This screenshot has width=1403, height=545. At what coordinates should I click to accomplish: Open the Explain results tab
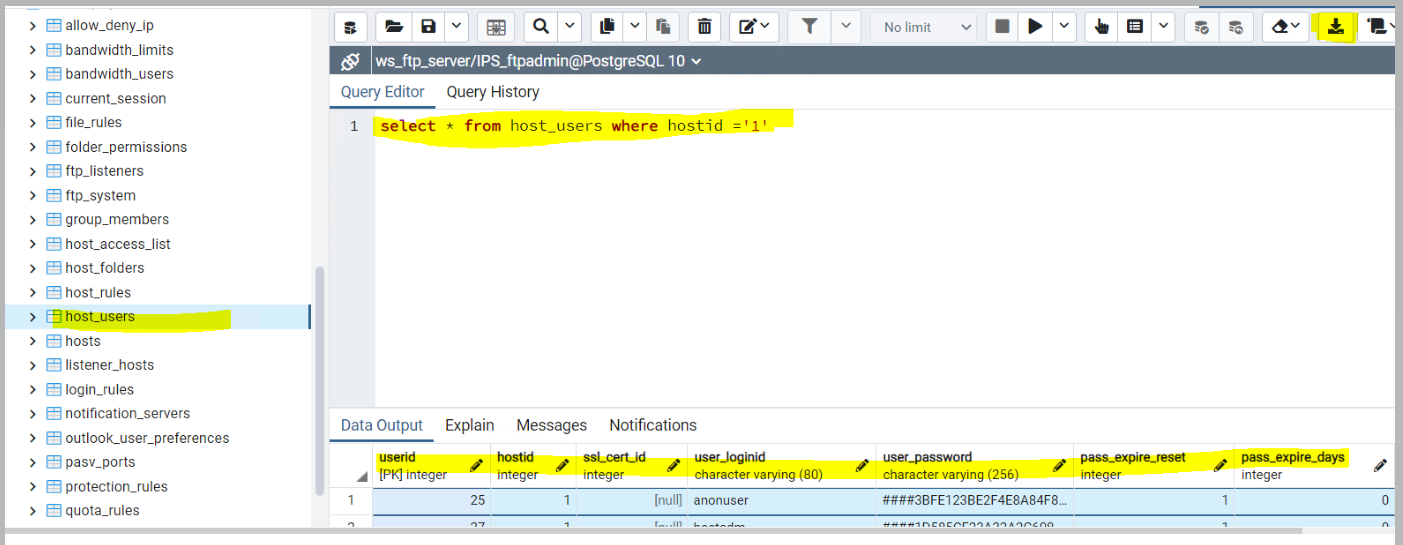click(470, 425)
